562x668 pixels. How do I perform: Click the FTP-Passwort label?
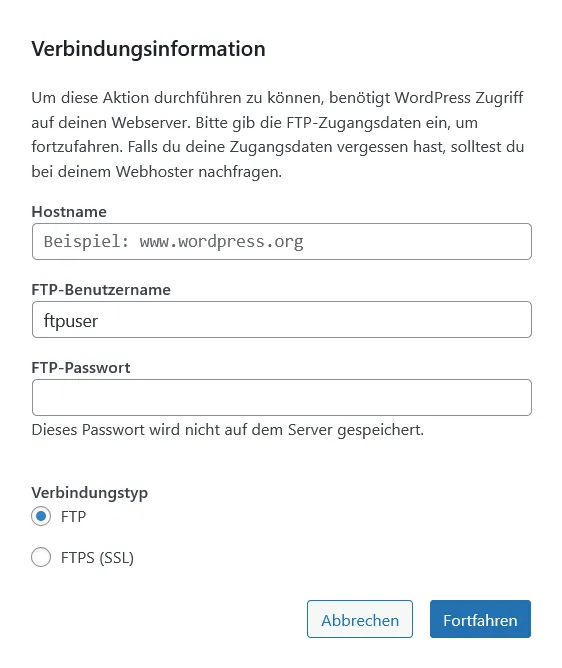(x=81, y=368)
